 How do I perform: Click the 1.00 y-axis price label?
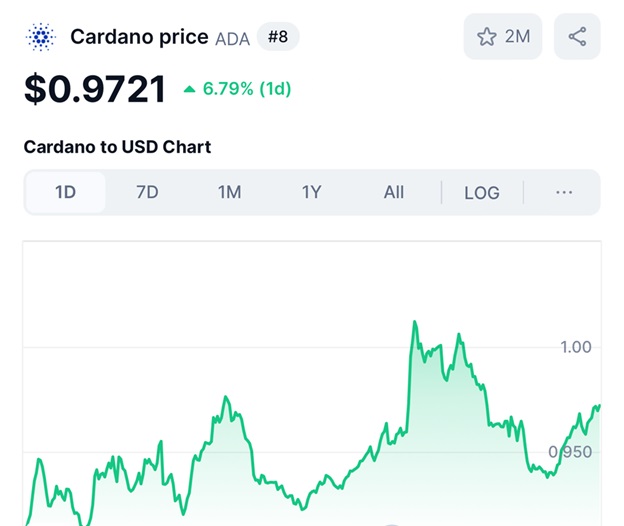(x=576, y=347)
